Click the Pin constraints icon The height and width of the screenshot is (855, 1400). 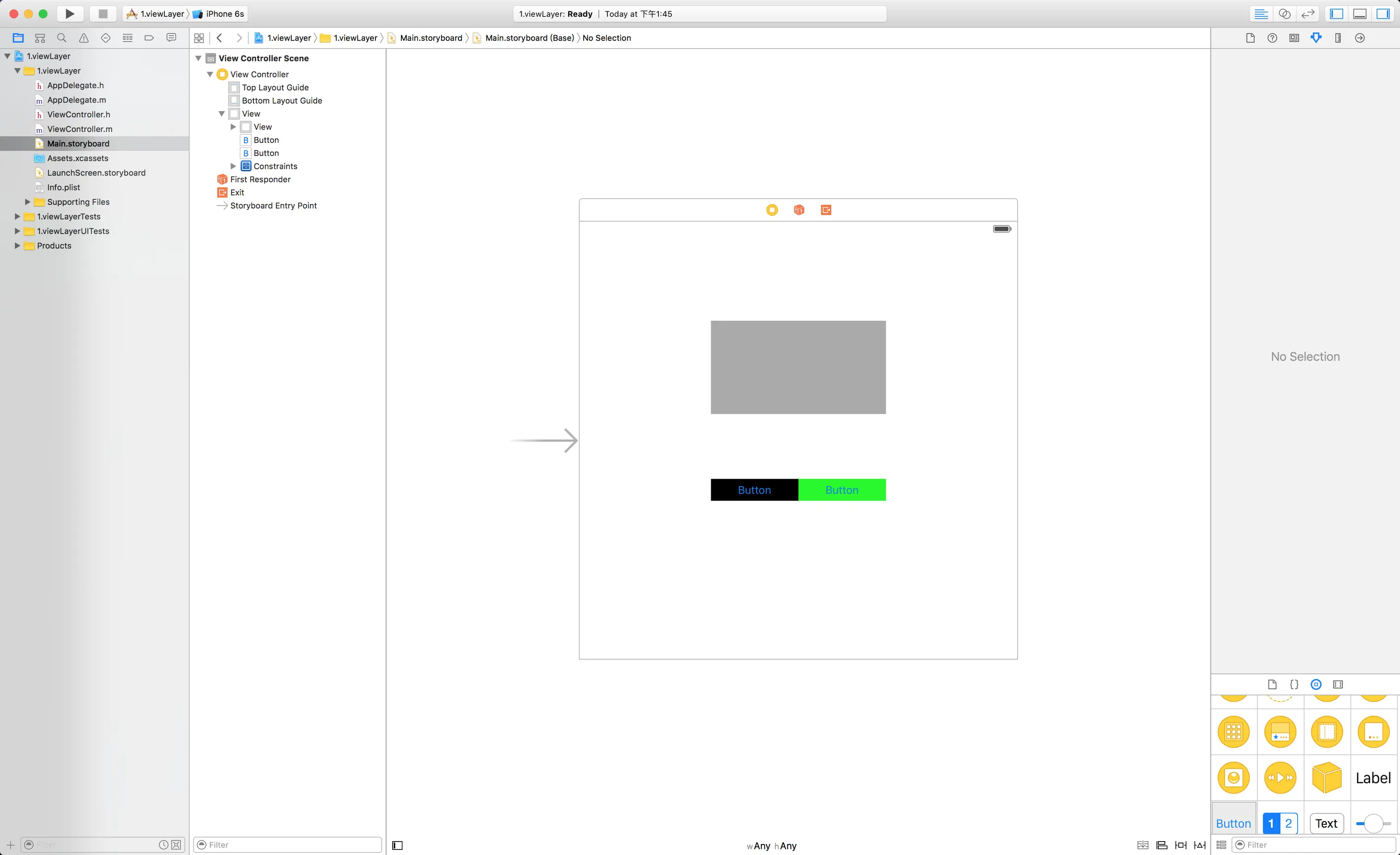(x=1181, y=845)
